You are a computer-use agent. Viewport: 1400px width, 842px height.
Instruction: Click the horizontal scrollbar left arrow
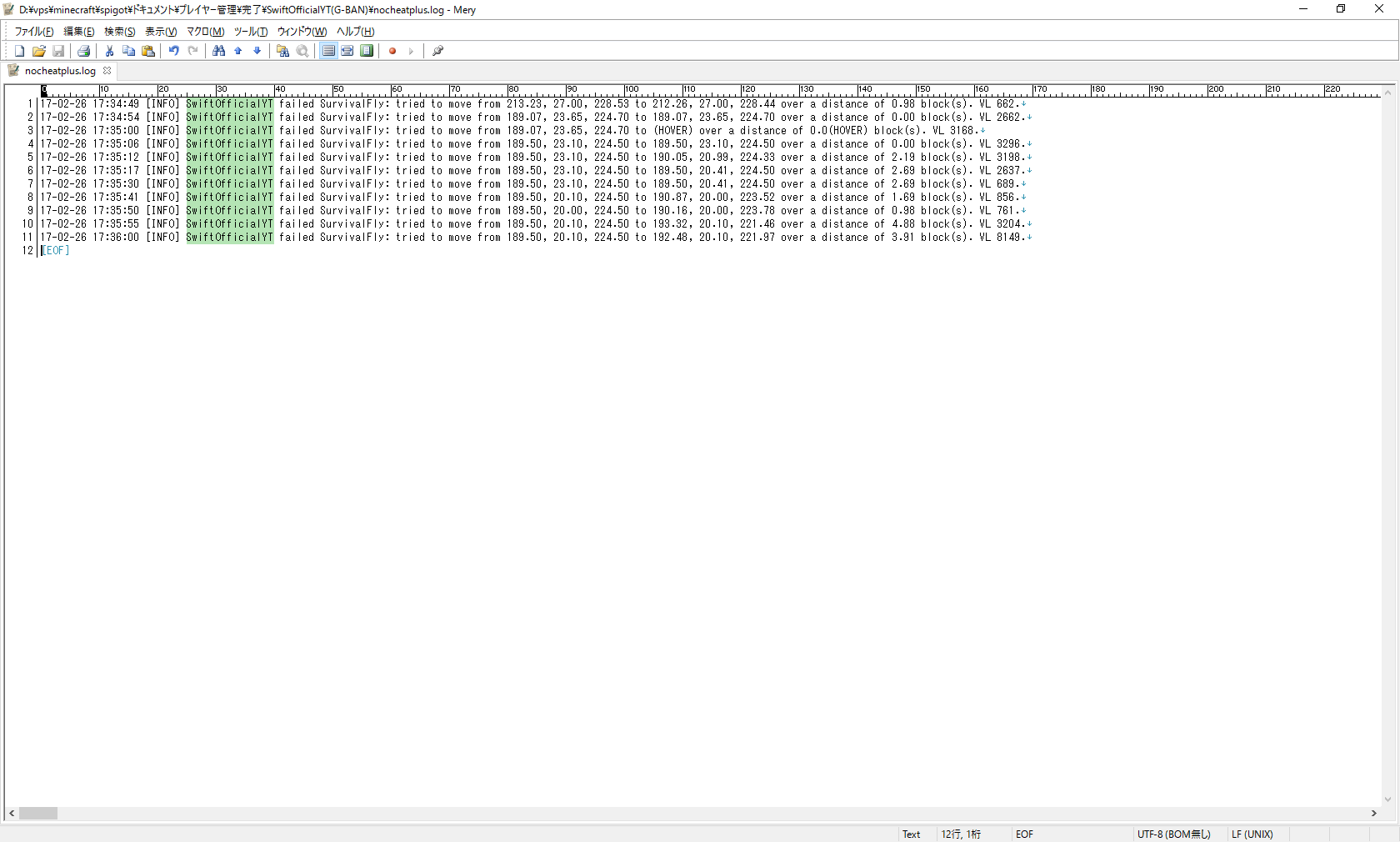tap(12, 813)
